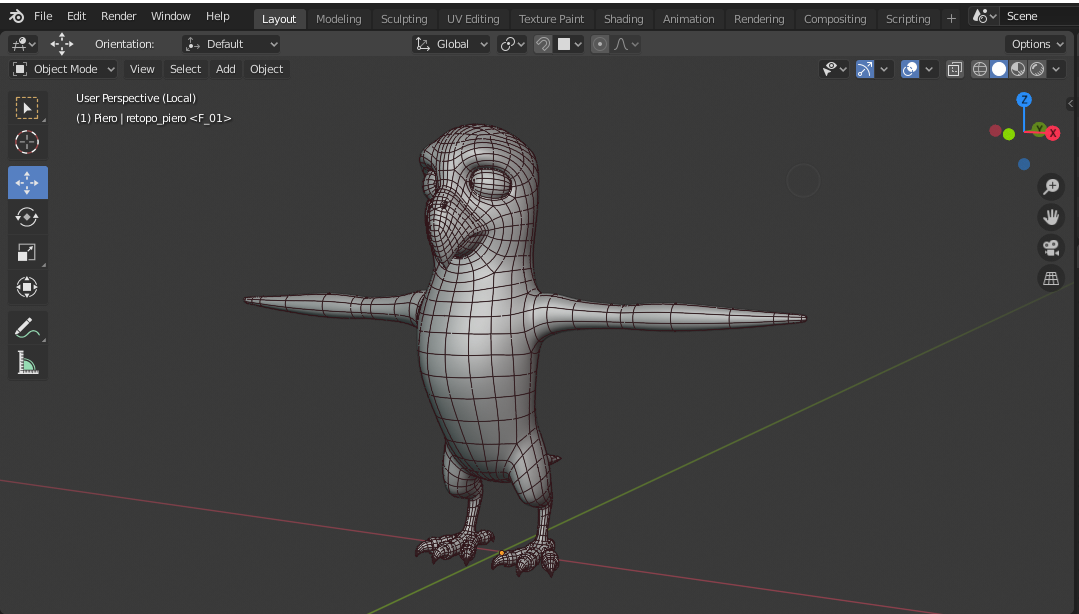Open the Render menu

[118, 16]
